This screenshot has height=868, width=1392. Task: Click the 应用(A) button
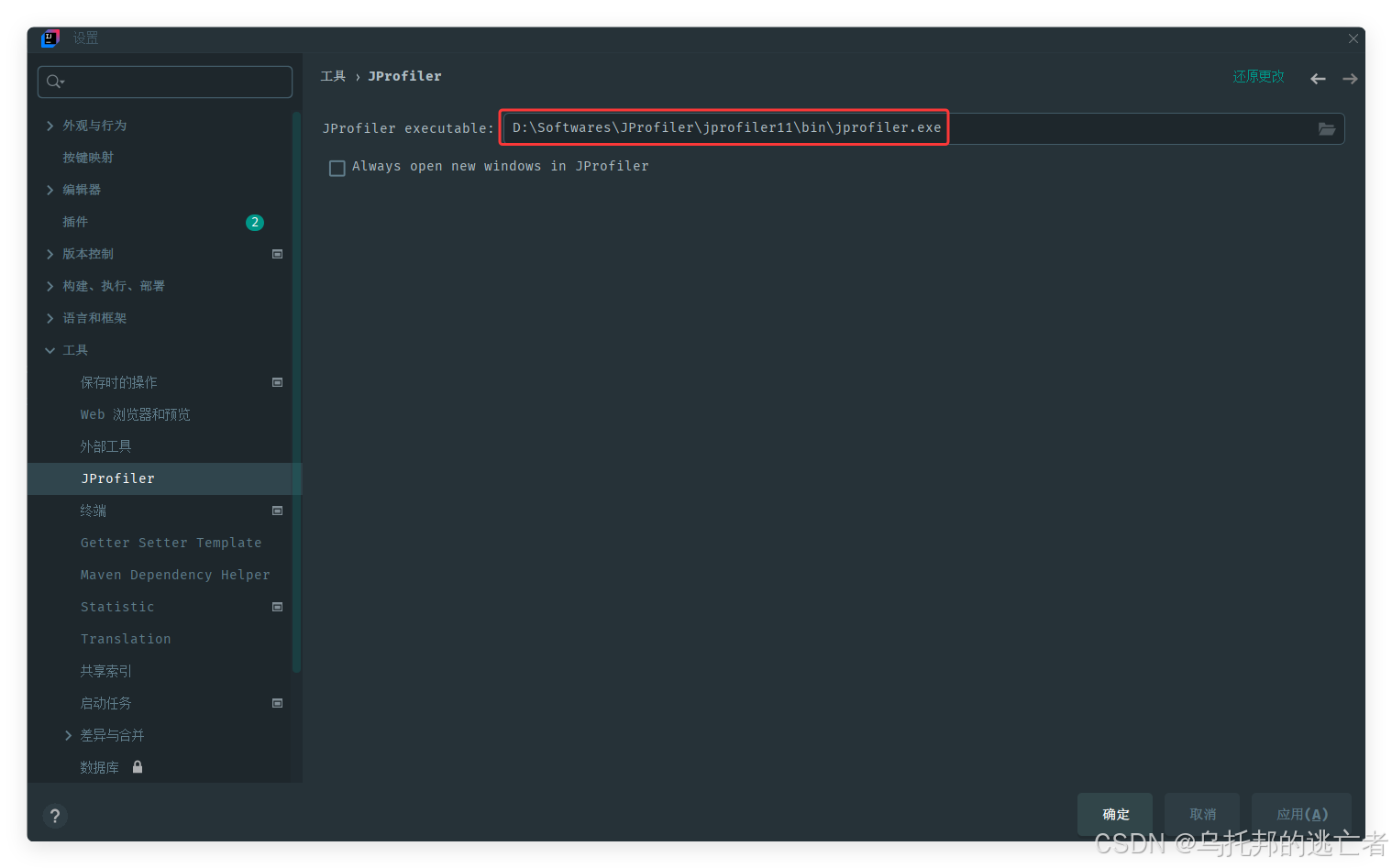tap(1301, 814)
